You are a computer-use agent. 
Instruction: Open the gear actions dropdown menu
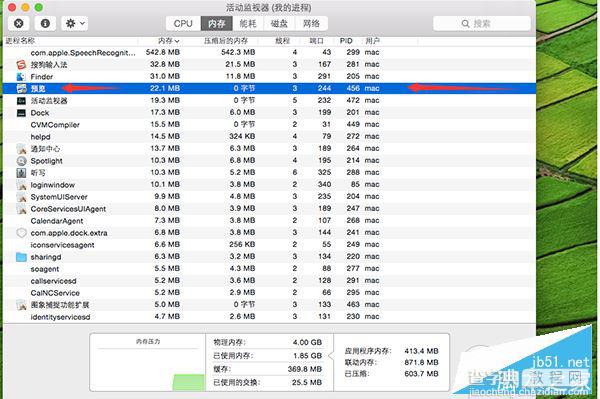point(75,23)
